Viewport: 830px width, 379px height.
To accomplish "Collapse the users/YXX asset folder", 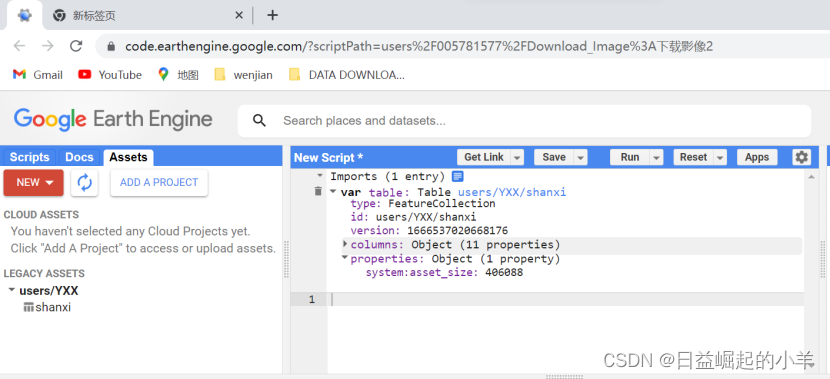I will point(12,290).
